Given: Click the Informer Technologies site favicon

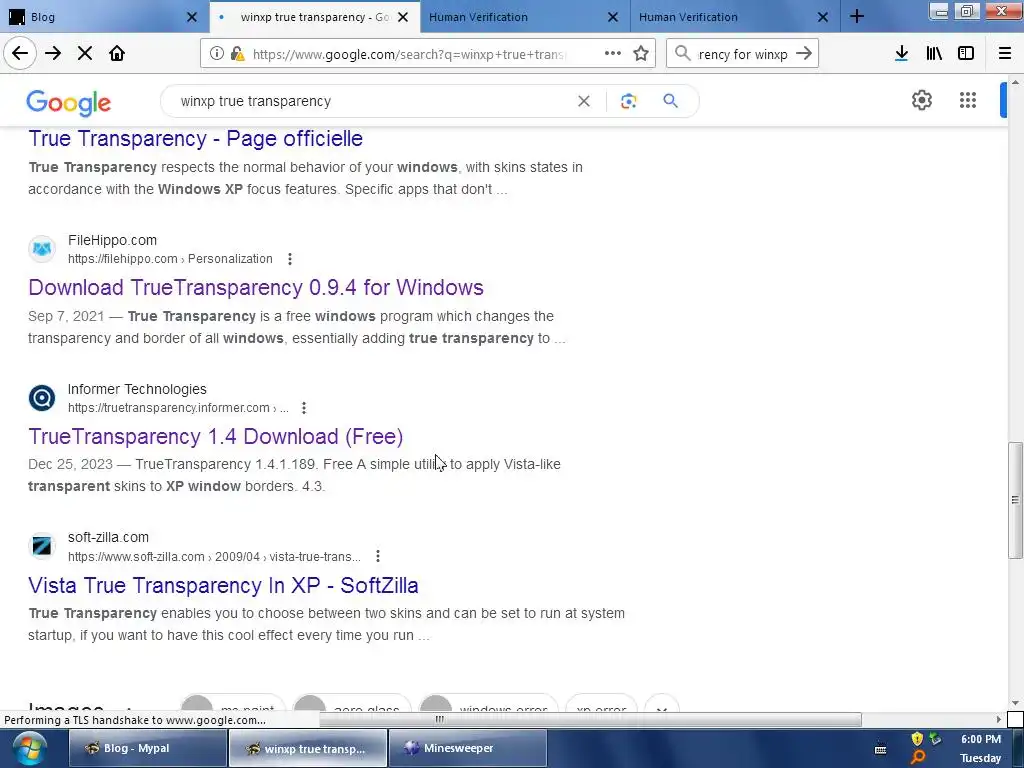Looking at the screenshot, I should pyautogui.click(x=42, y=398).
